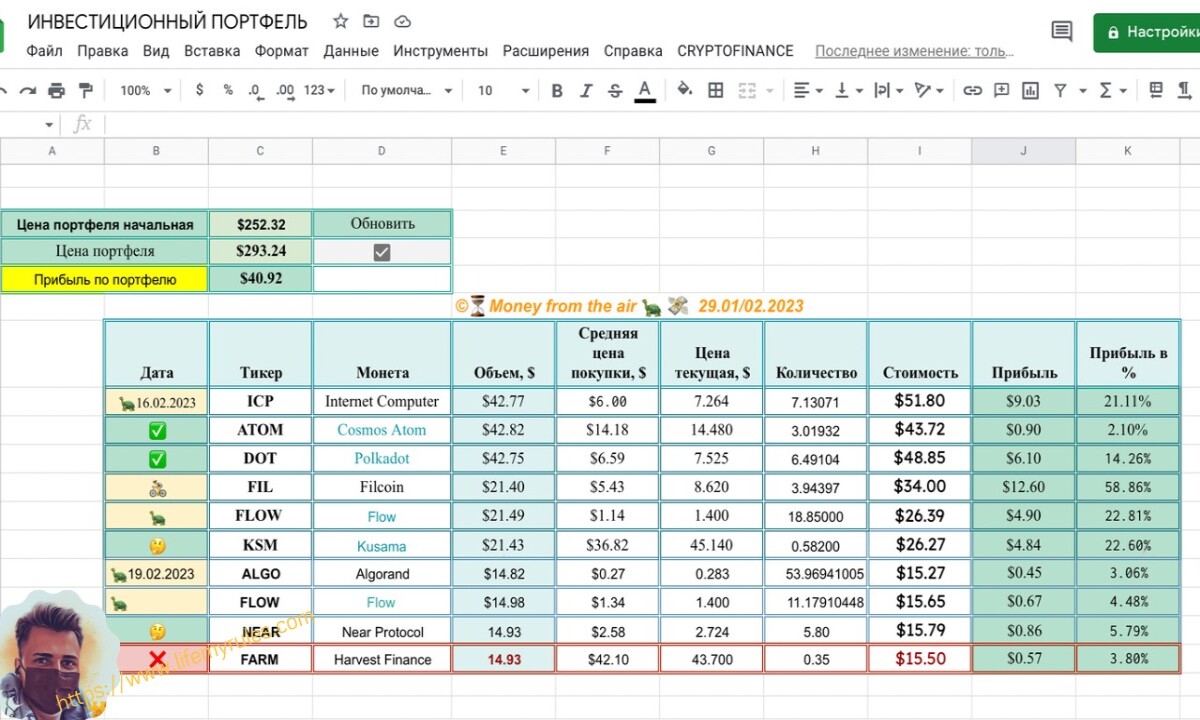Follow the Polkadot link
The height and width of the screenshot is (720, 1200).
point(381,458)
